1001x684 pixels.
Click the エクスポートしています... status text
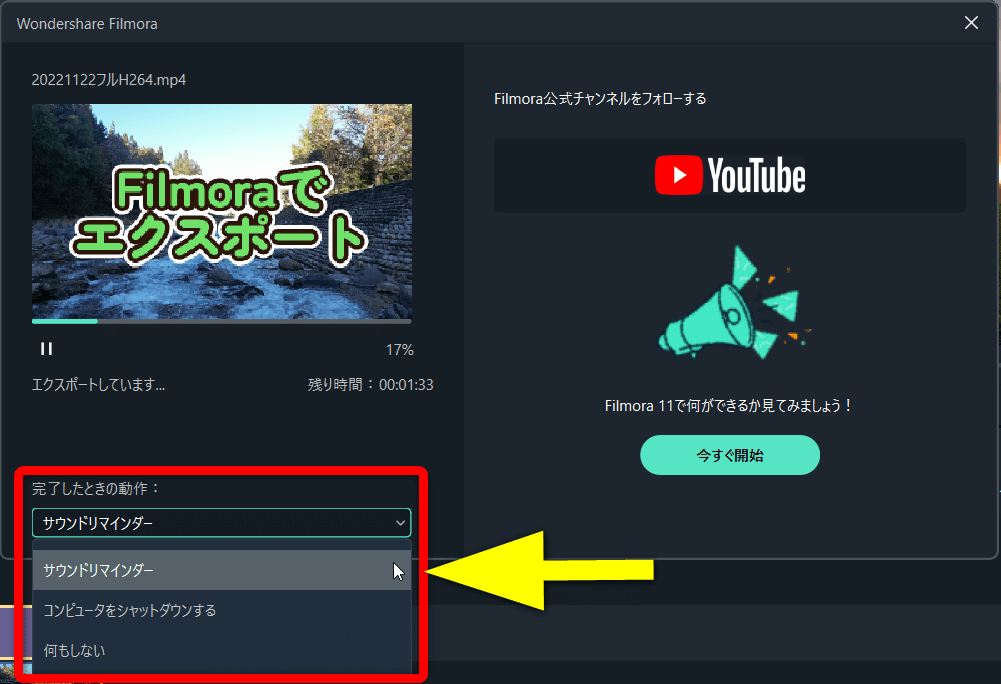pos(98,384)
